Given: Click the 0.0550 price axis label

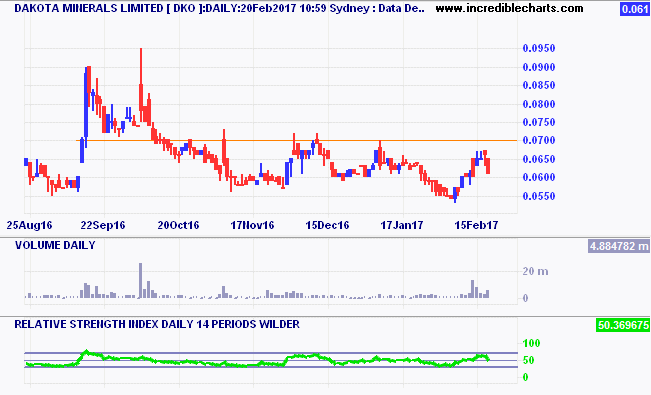Looking at the screenshot, I should [x=539, y=196].
